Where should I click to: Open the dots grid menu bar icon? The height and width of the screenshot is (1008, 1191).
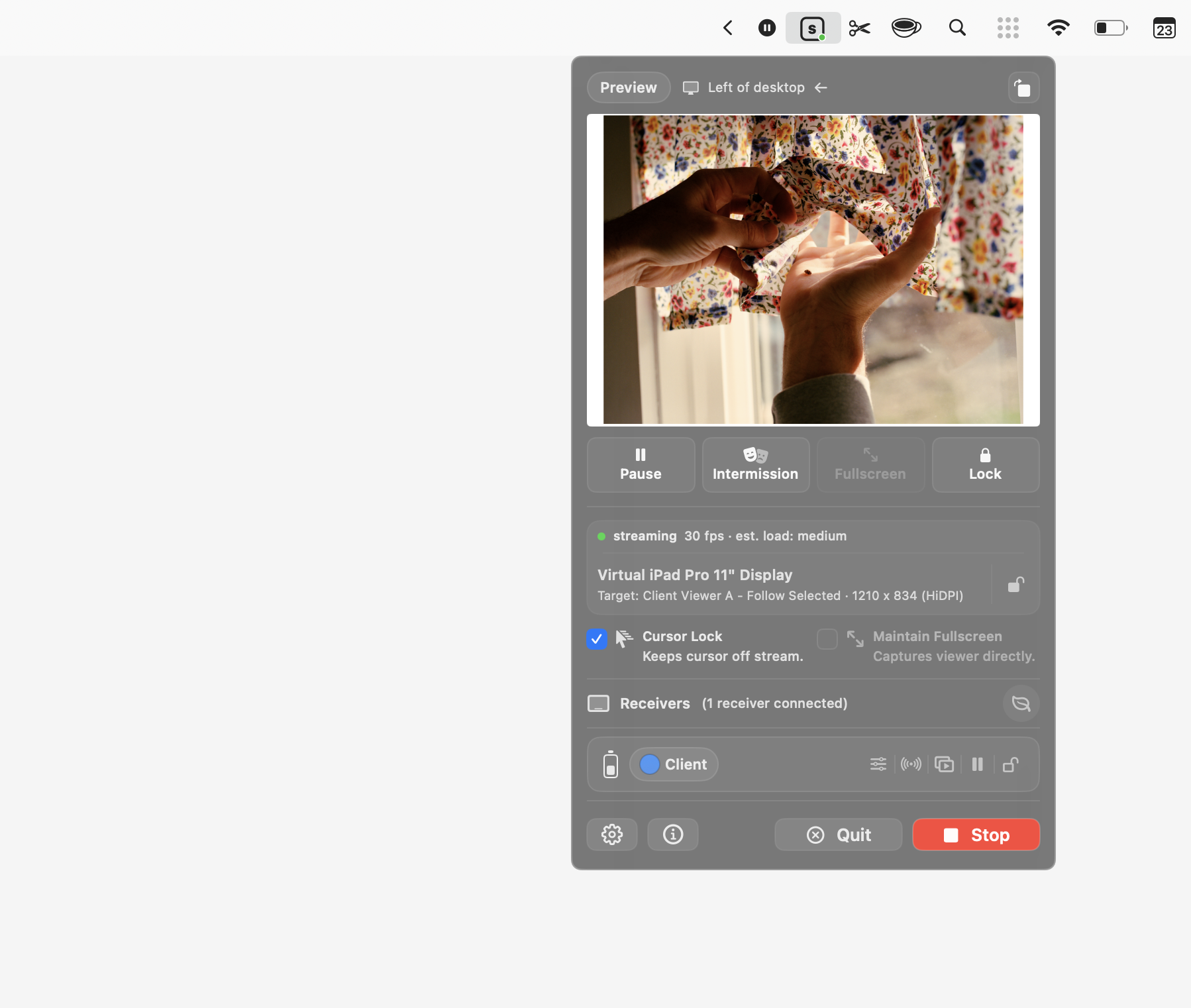(x=1008, y=28)
